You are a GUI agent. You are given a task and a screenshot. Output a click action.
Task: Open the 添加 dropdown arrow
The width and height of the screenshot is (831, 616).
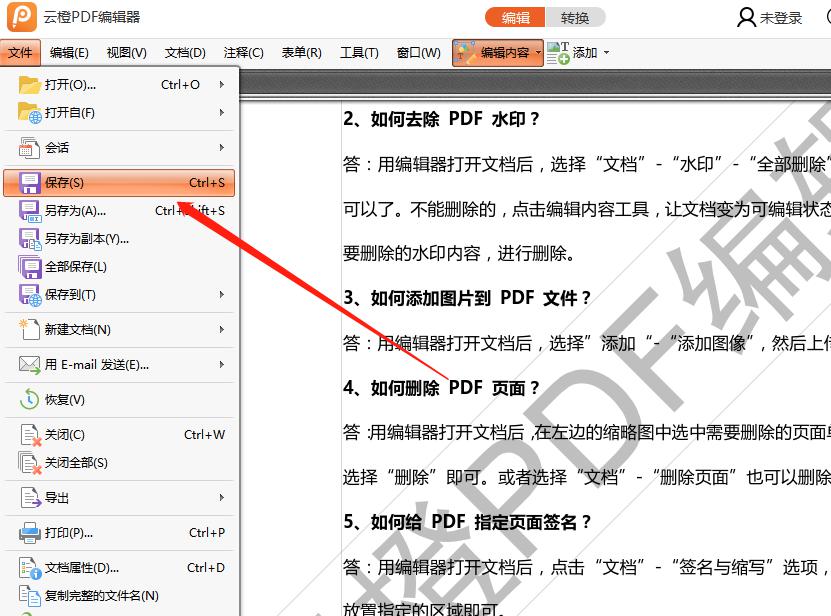point(606,53)
